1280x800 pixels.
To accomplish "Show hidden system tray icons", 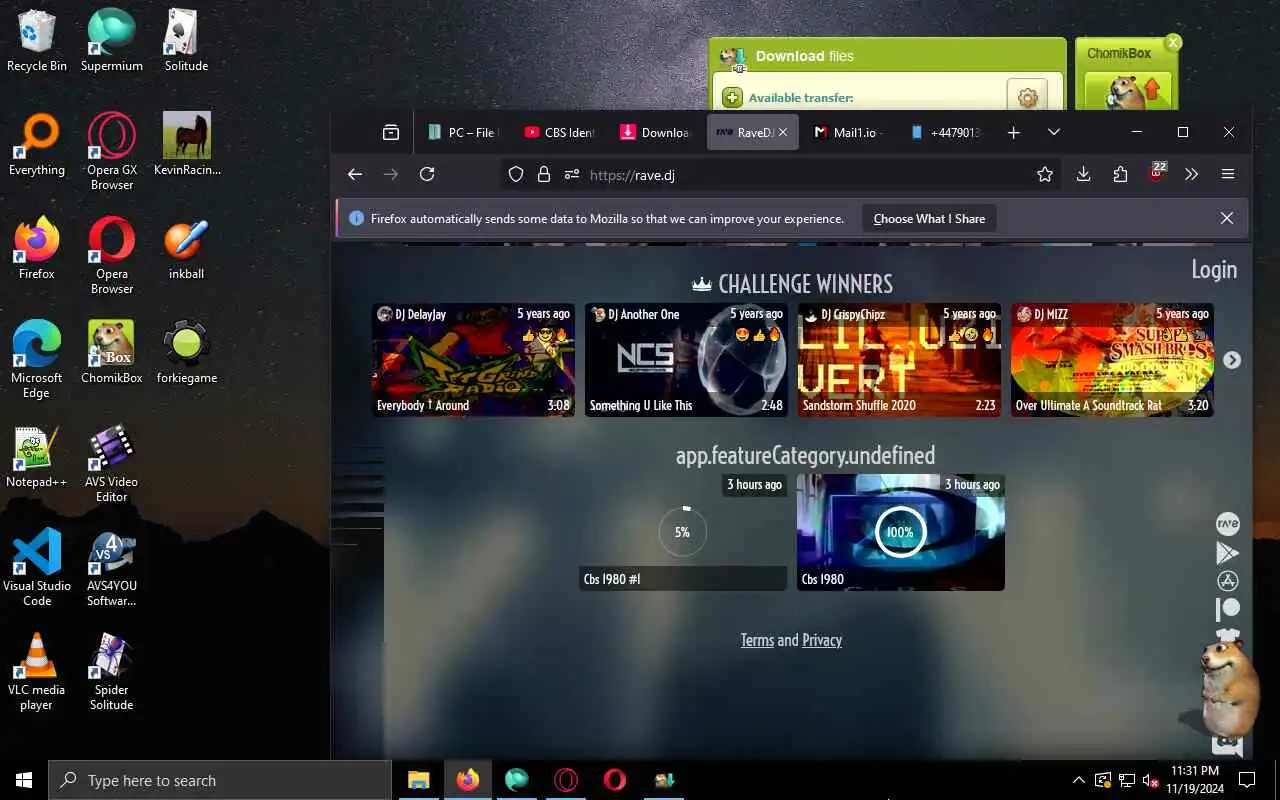I will 1078,780.
